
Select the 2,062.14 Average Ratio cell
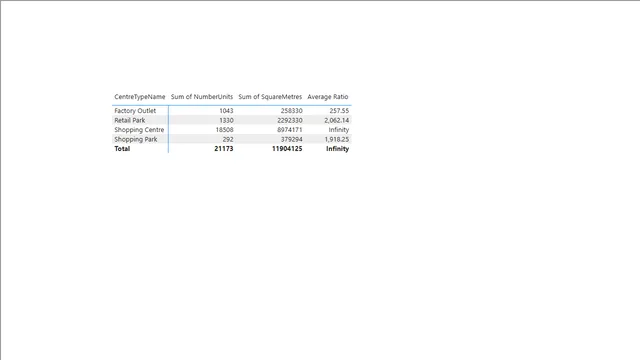(x=337, y=120)
